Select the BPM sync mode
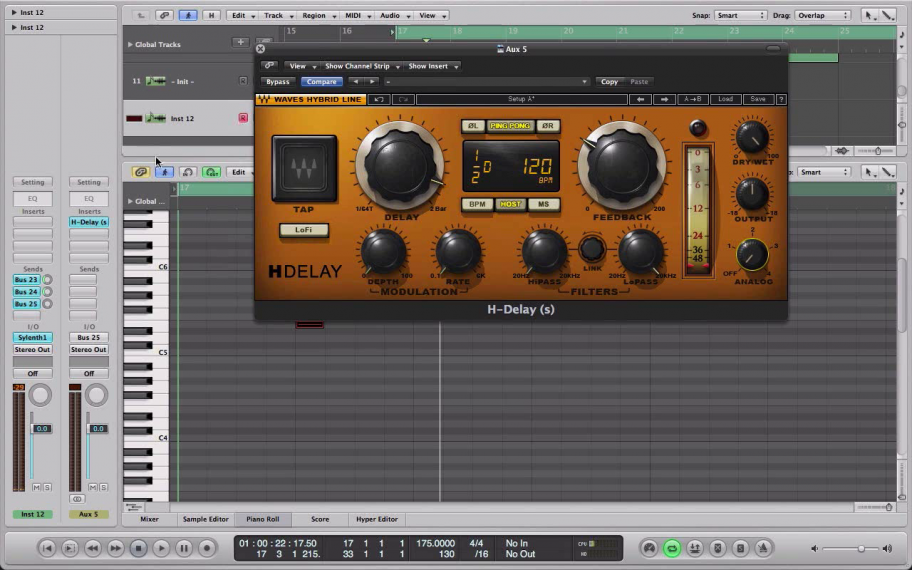The height and width of the screenshot is (570, 912). click(477, 204)
